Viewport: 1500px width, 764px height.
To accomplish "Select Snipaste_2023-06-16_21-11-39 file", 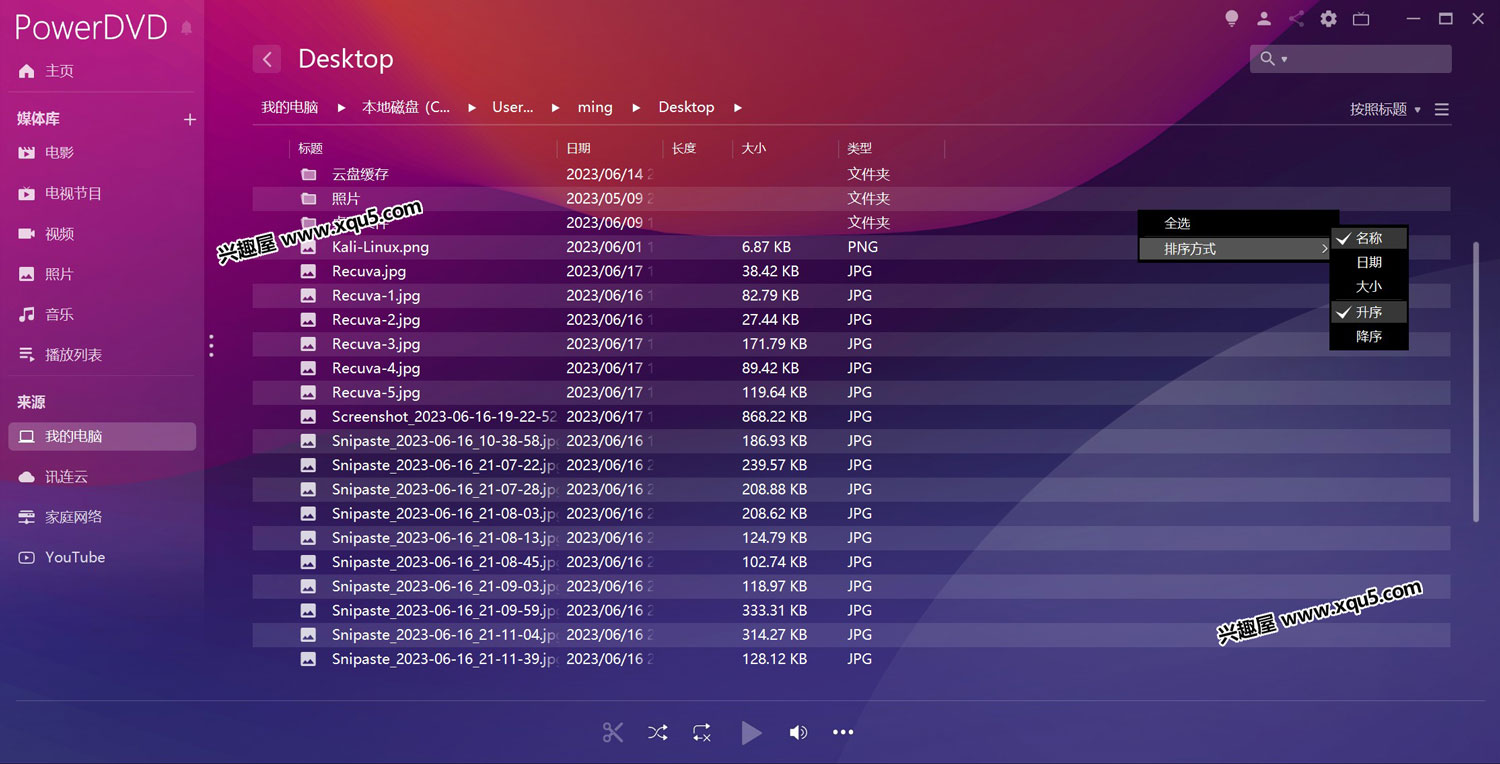I will [x=850, y=659].
